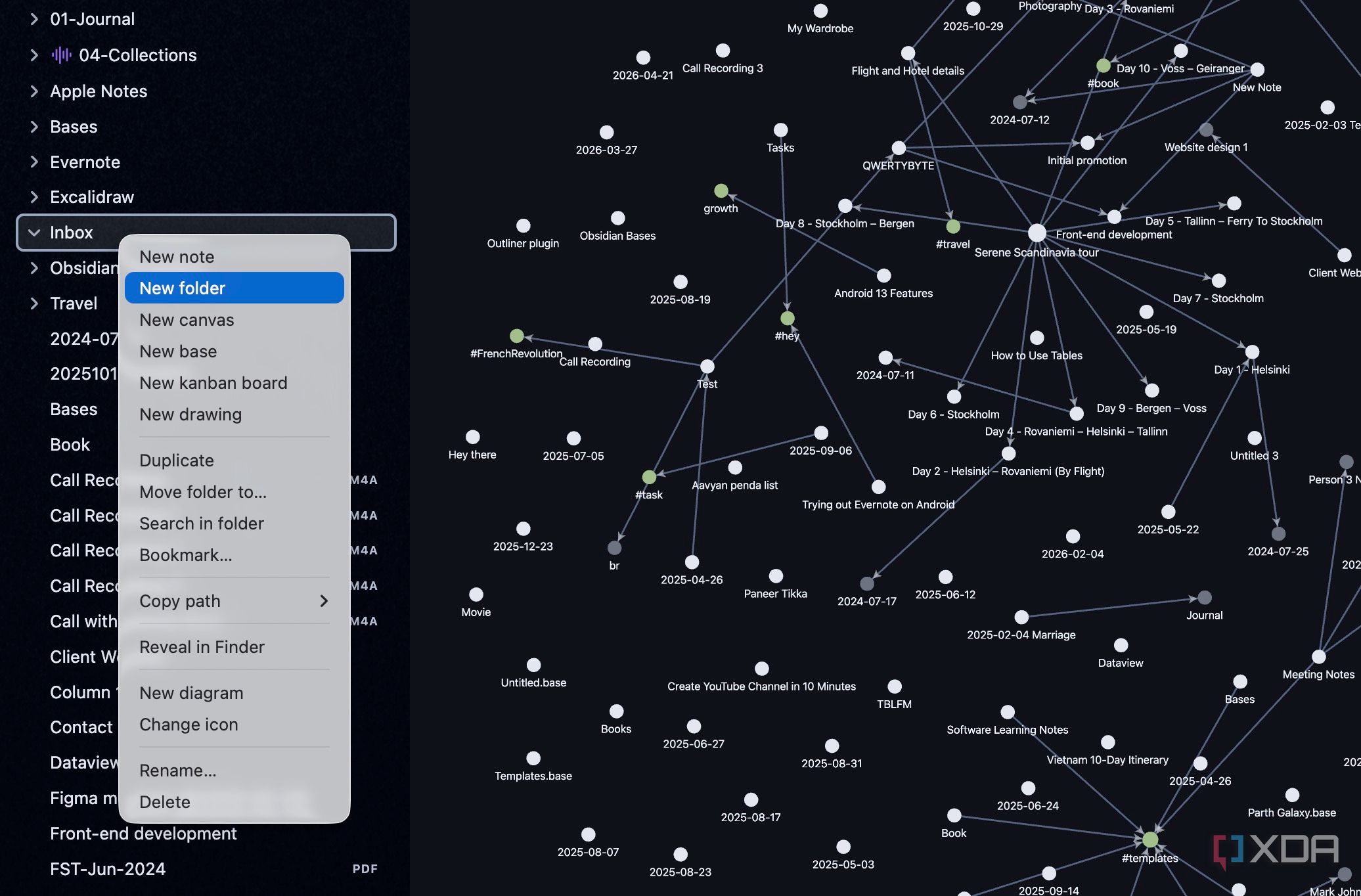Choose New note from context menu

(x=234, y=257)
